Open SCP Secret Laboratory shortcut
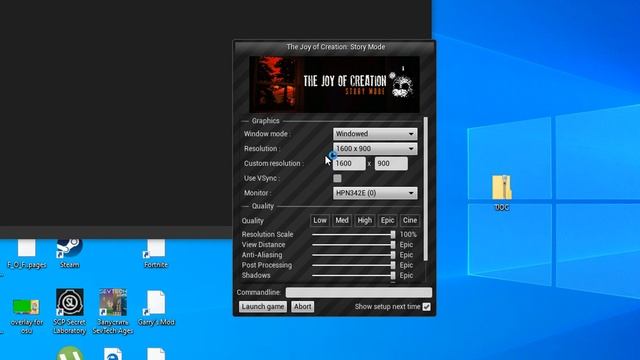 [69, 311]
